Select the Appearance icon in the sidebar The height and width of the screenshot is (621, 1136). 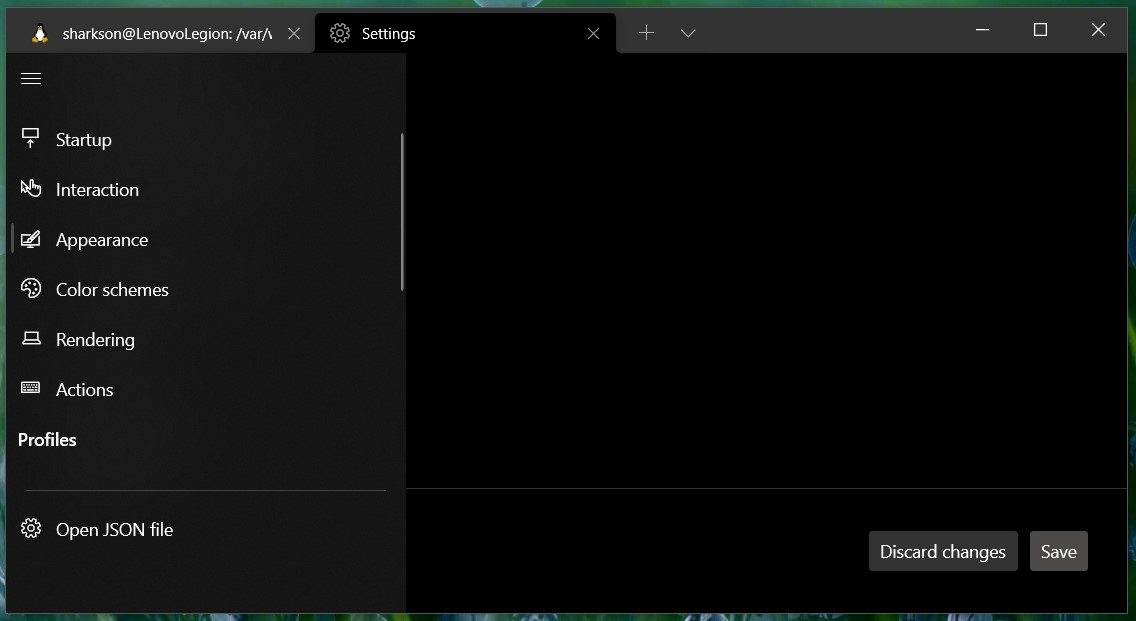tap(31, 239)
